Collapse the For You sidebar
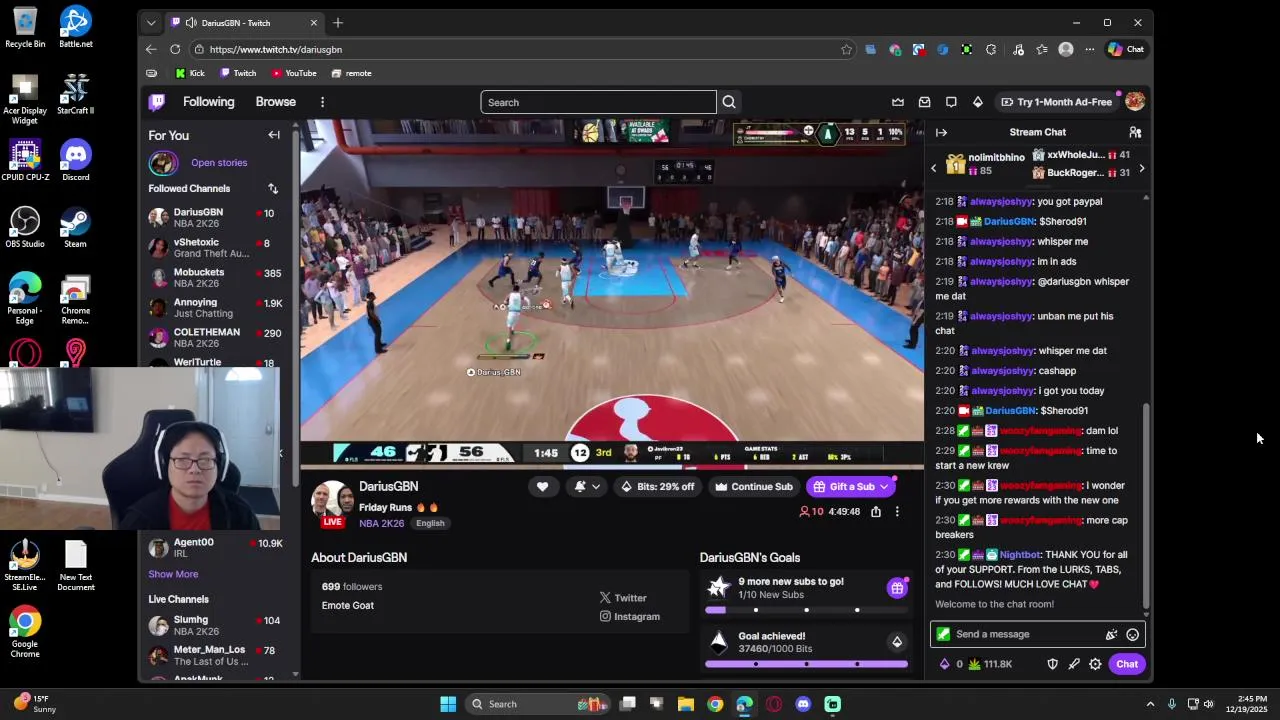Screen dimensions: 1280x720 tap(274, 135)
